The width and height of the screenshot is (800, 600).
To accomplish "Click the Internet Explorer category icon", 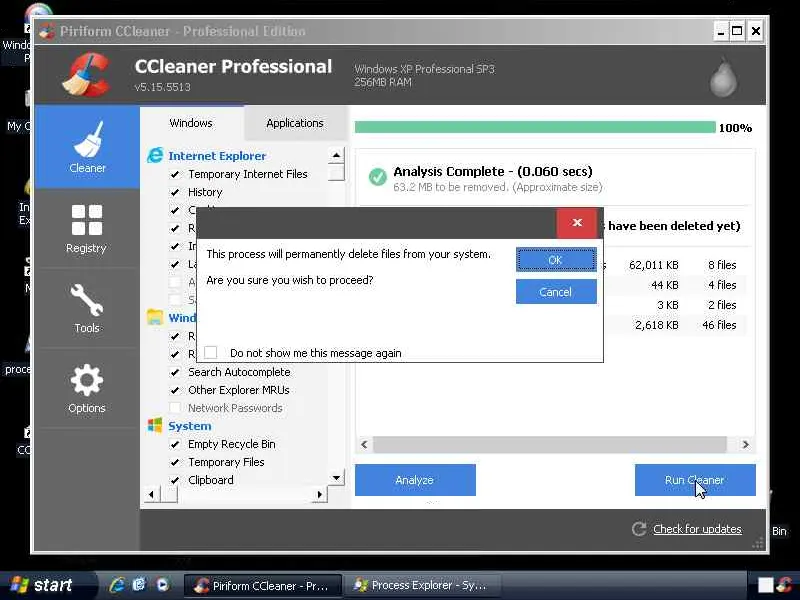I will coord(155,155).
